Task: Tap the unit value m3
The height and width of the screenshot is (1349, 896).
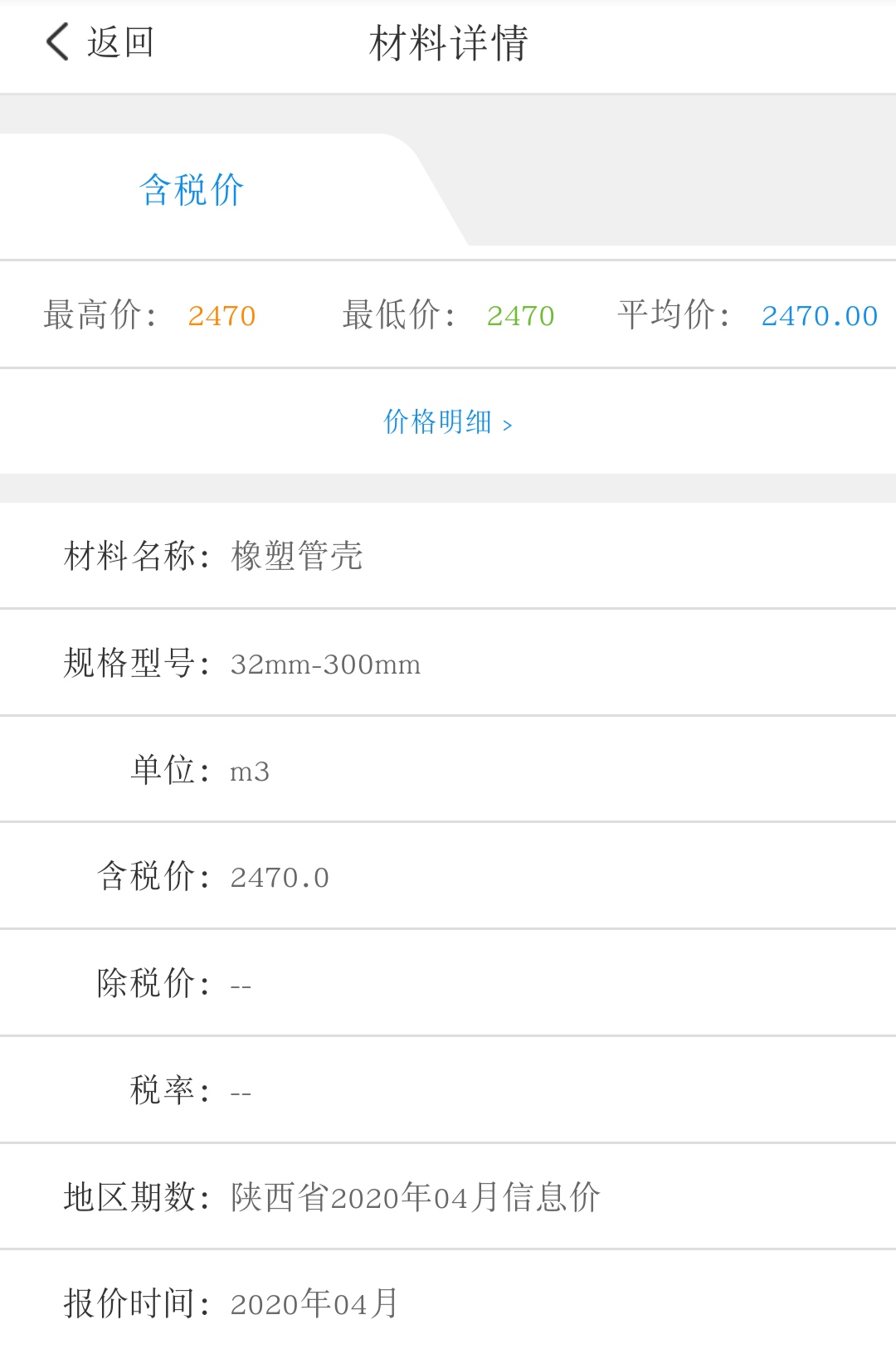Action: [x=250, y=772]
